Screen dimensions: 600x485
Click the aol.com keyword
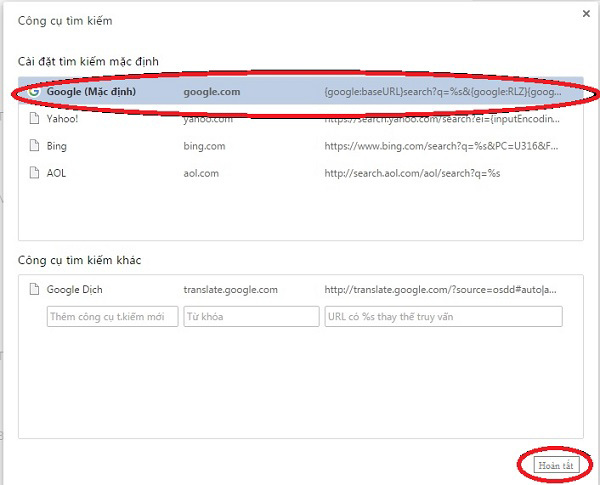click(x=205, y=172)
